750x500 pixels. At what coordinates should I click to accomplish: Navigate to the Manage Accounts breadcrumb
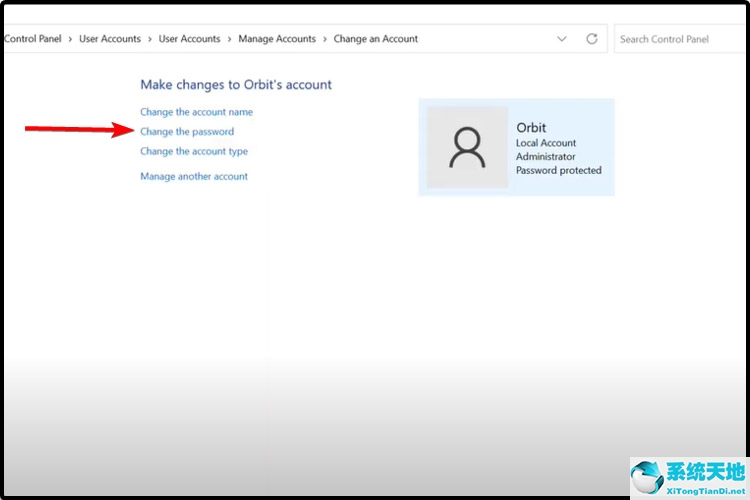click(x=276, y=39)
